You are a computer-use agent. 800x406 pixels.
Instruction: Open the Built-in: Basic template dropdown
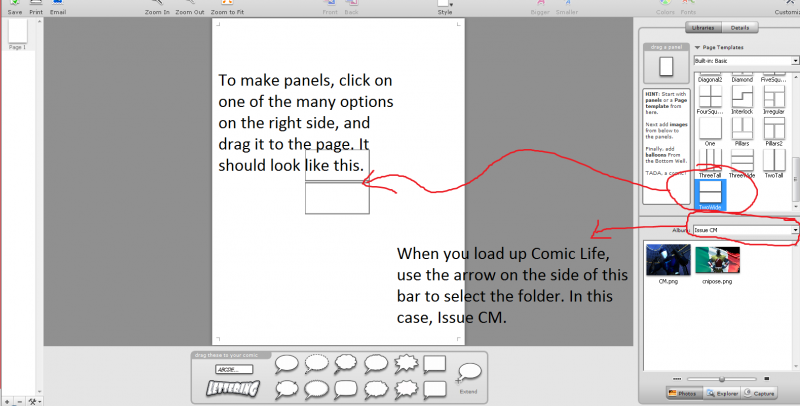coord(746,61)
